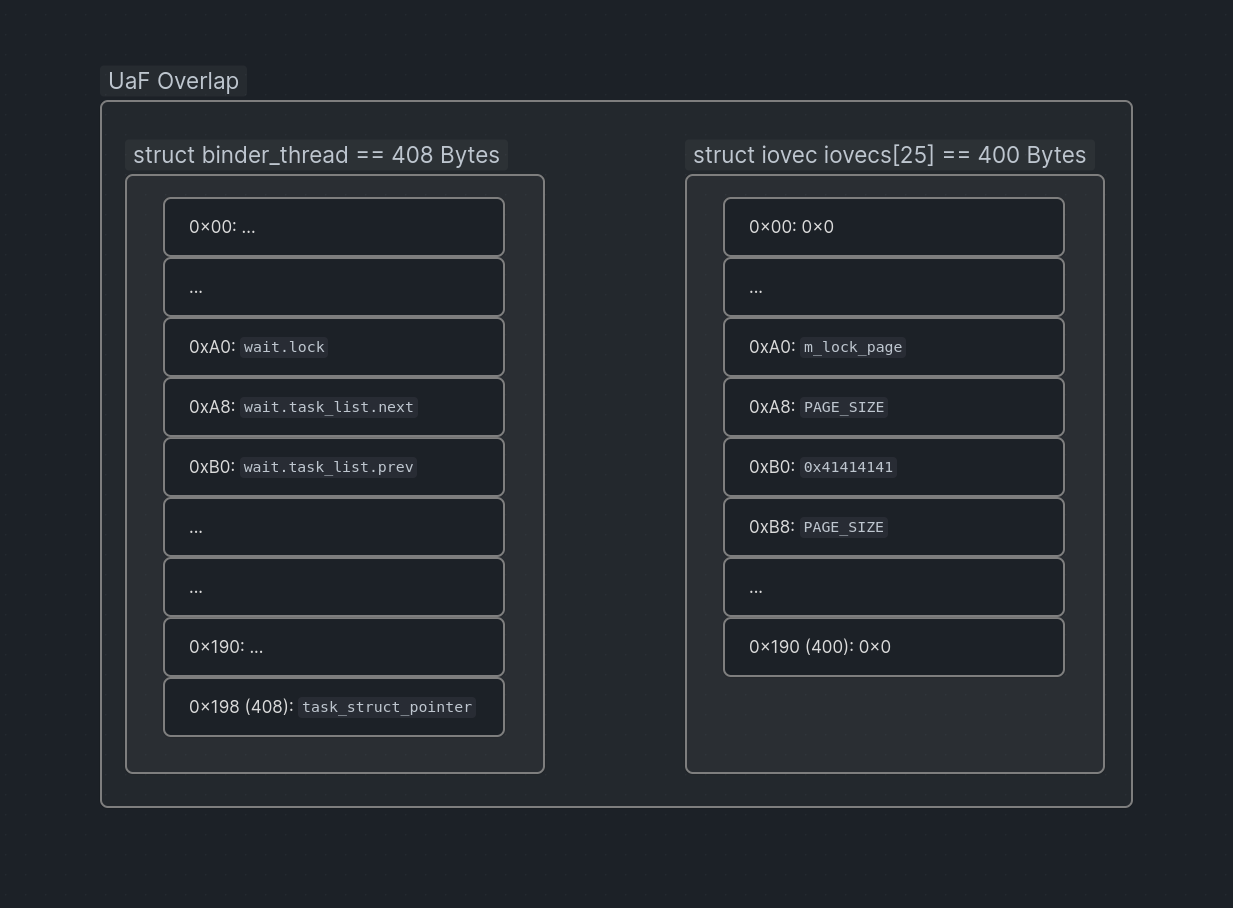Click the wait.task_list.next field box
The height and width of the screenshot is (908, 1233).
[x=334, y=407]
